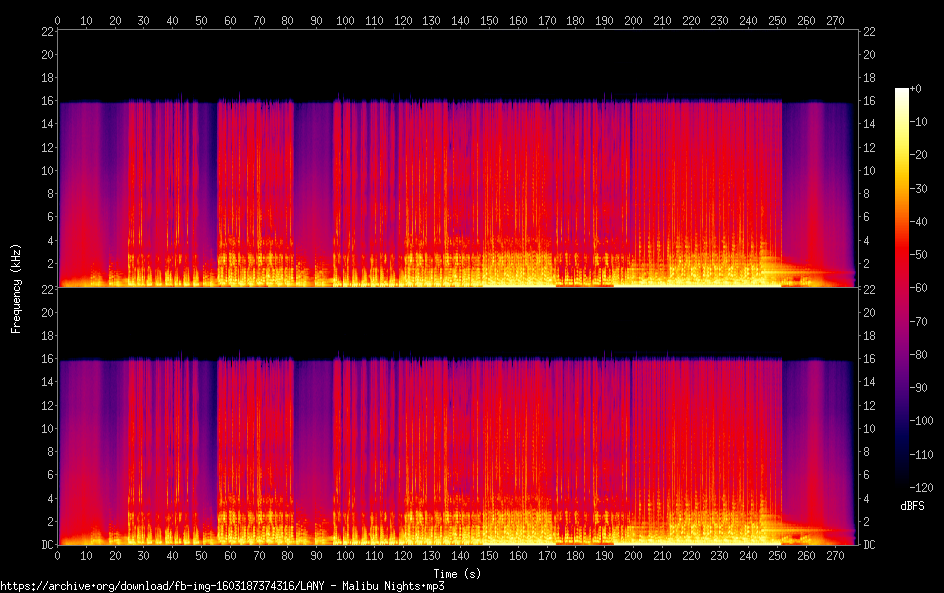Click the "Frequency (kHz)" axis label

[16, 288]
